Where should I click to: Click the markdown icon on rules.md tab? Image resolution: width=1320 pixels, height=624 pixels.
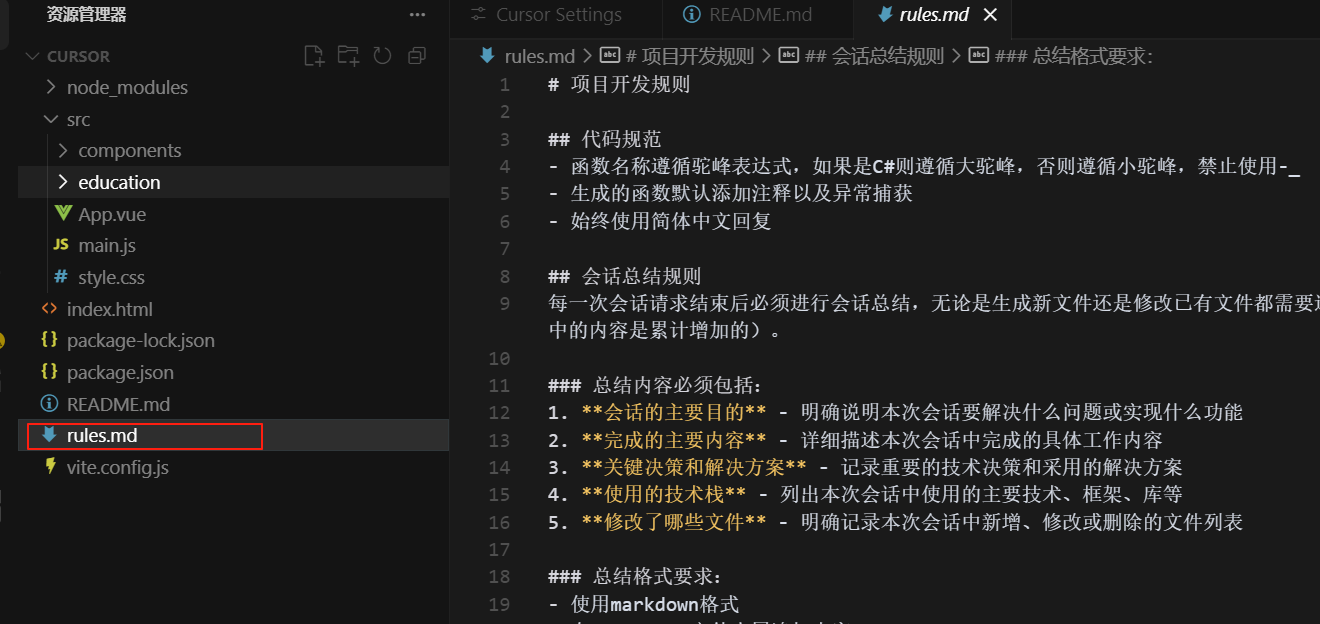pos(884,15)
